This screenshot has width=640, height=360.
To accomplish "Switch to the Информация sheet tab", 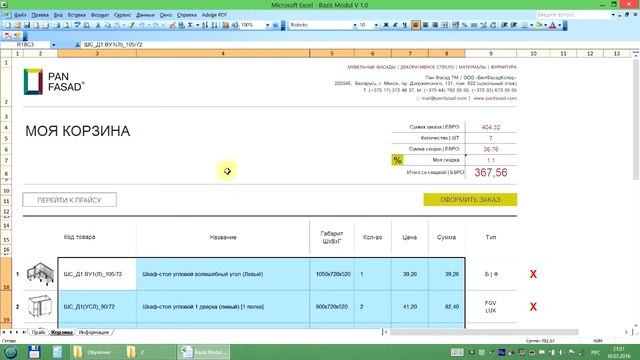I will [x=94, y=332].
